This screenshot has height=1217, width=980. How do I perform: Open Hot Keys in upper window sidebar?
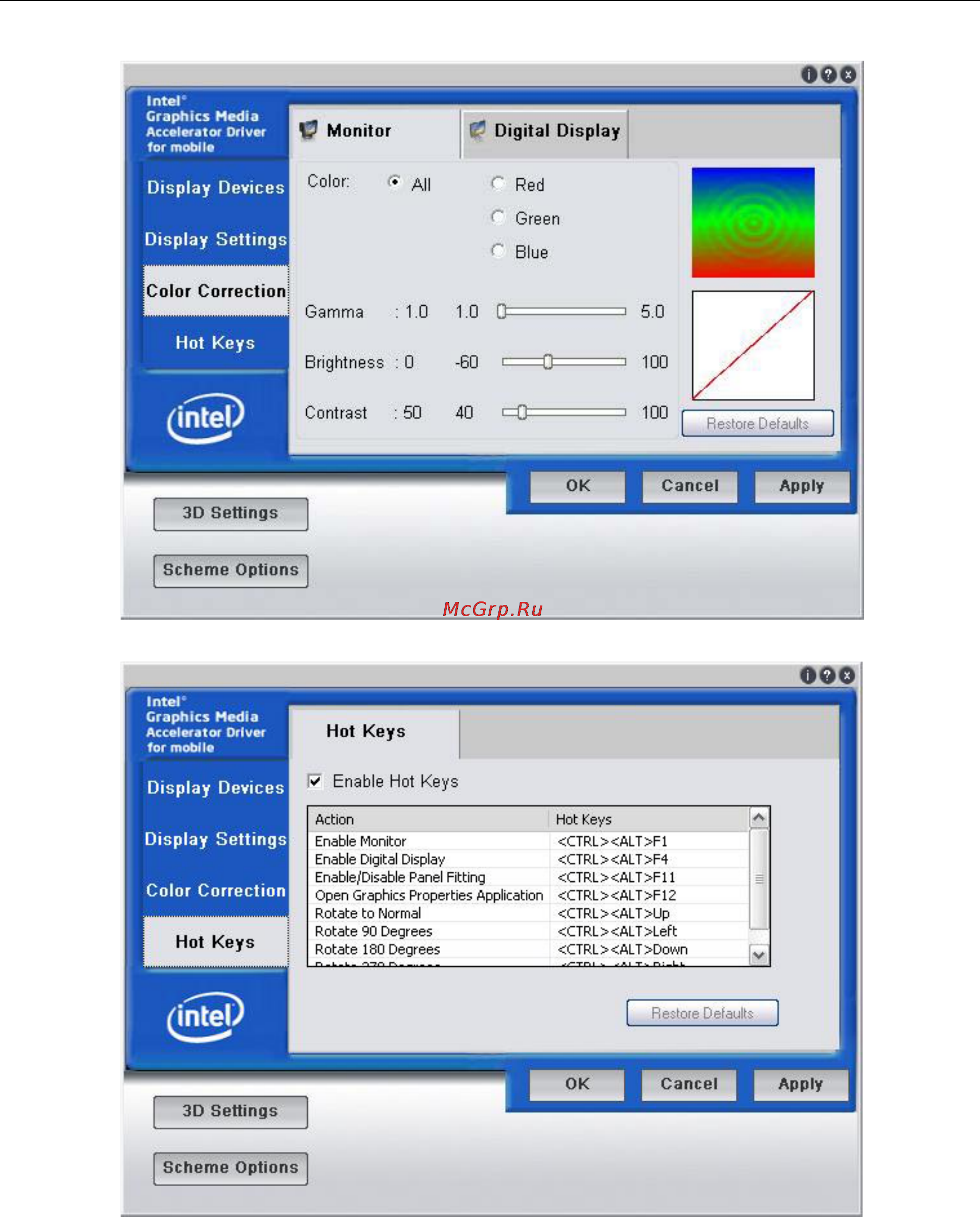coord(216,343)
